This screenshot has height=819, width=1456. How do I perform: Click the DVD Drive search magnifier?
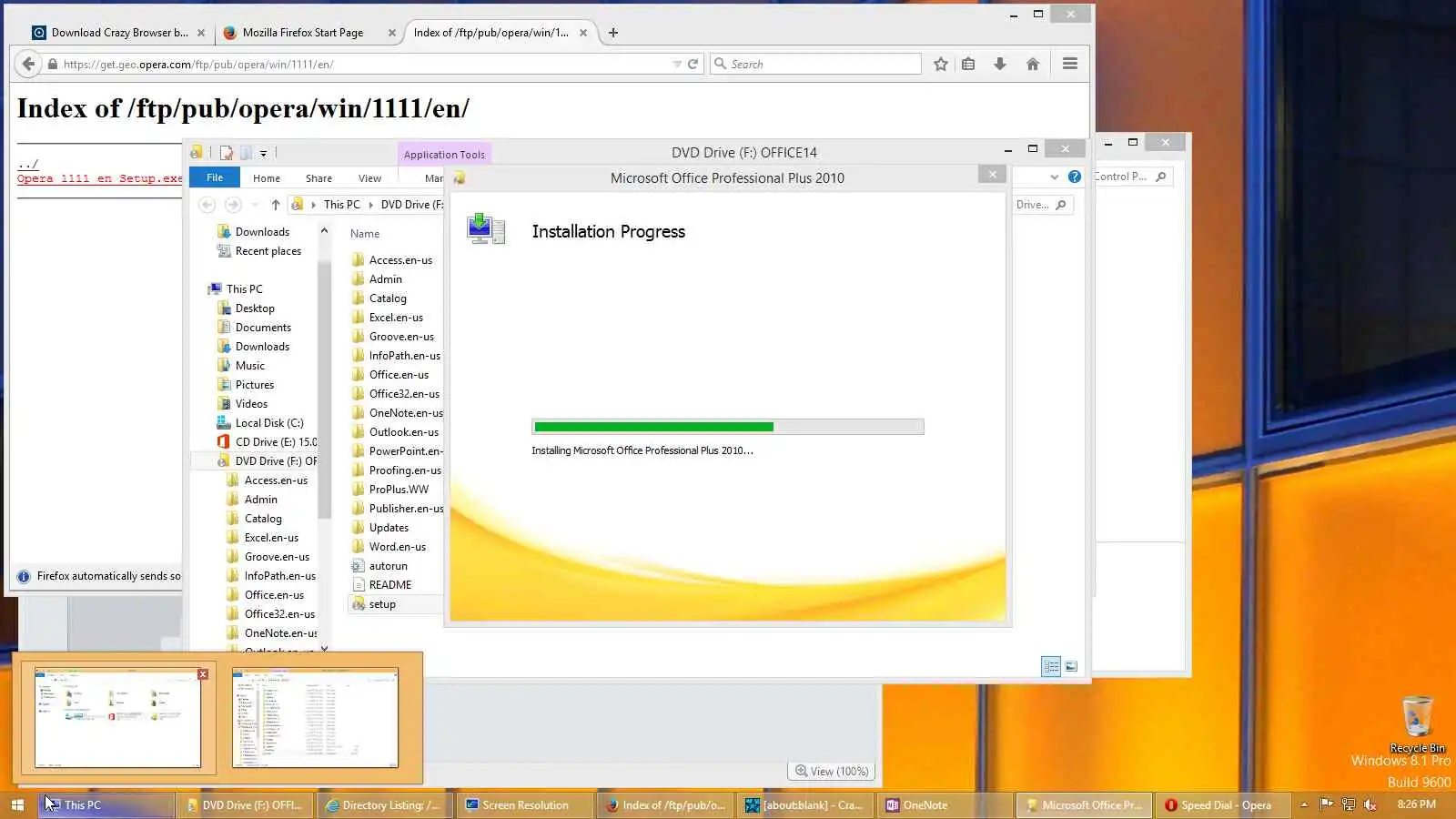click(x=1061, y=205)
